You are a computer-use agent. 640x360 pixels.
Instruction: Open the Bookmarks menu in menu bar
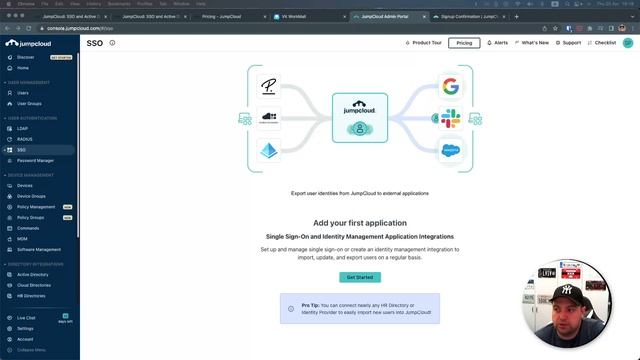click(x=119, y=4)
